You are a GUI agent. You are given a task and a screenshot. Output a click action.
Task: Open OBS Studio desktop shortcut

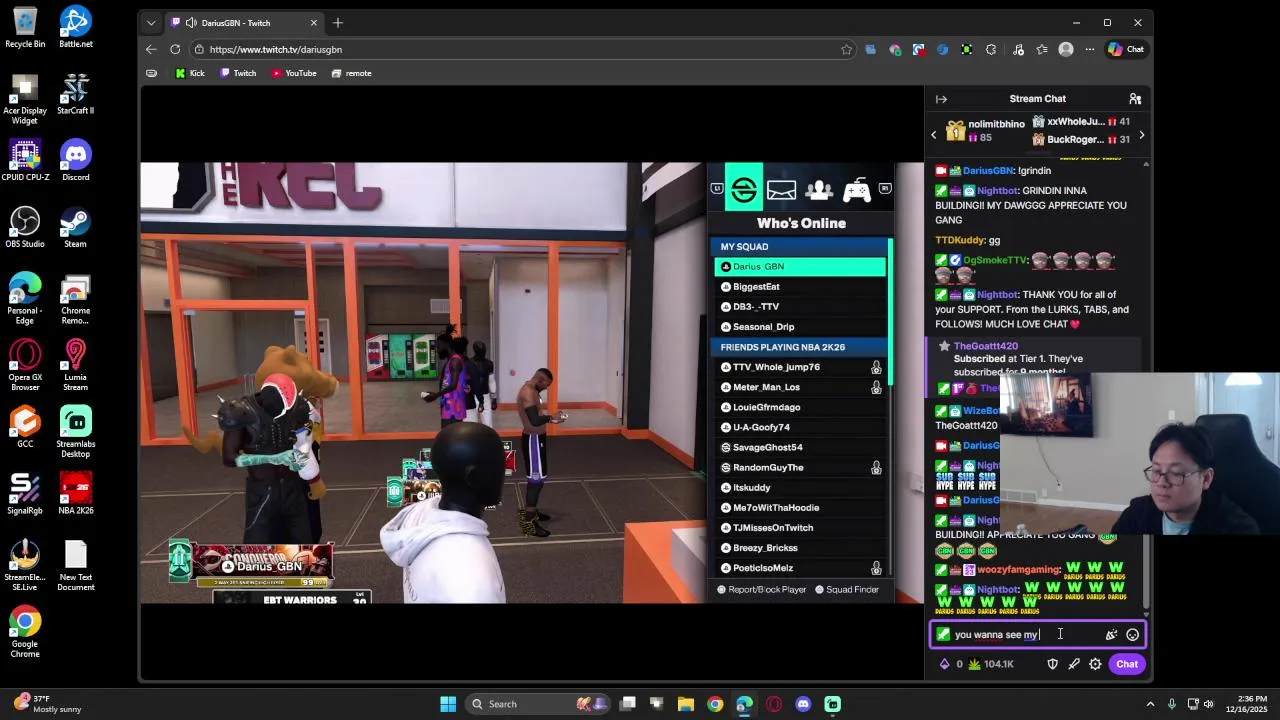pos(25,227)
